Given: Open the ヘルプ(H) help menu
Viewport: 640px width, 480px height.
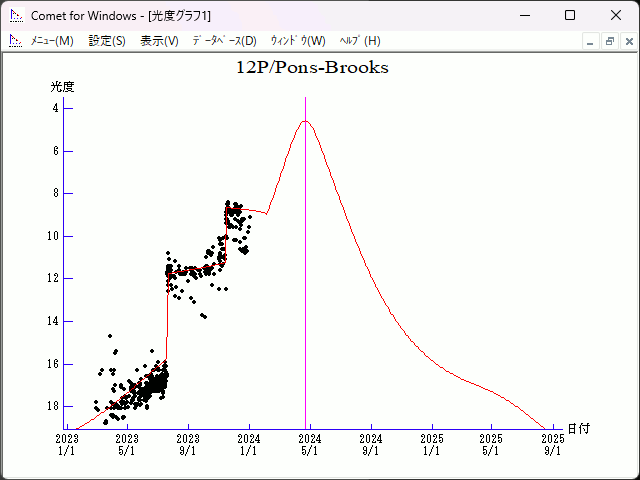Looking at the screenshot, I should [360, 41].
